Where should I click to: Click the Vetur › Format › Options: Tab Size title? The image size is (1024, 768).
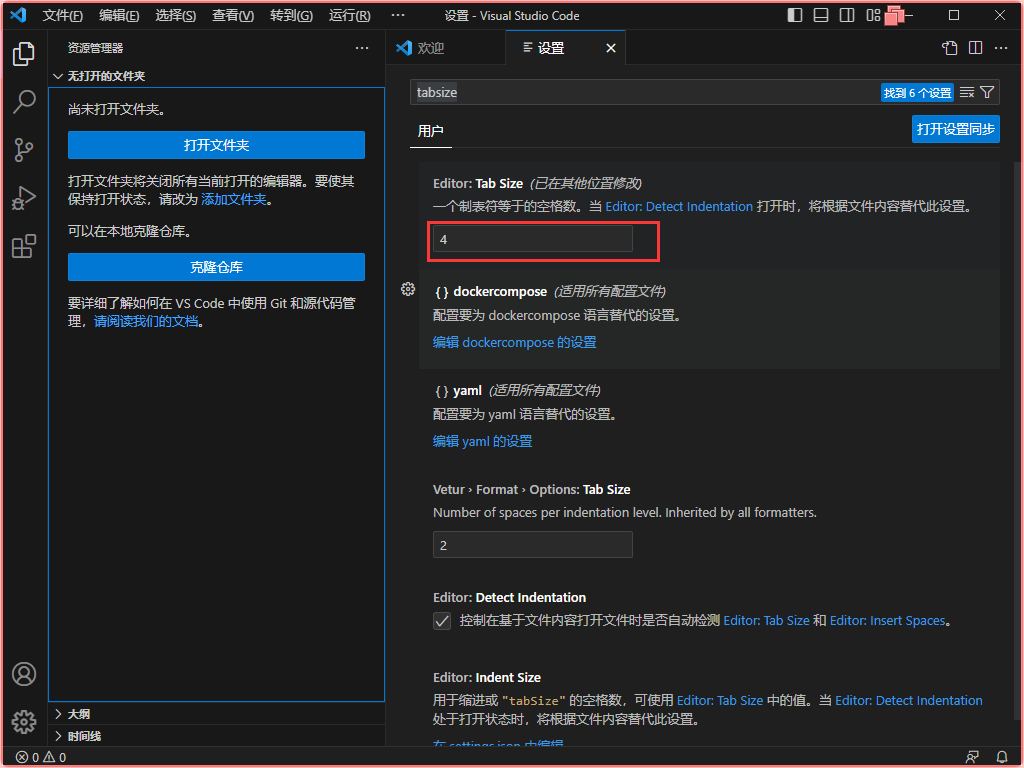(x=532, y=490)
